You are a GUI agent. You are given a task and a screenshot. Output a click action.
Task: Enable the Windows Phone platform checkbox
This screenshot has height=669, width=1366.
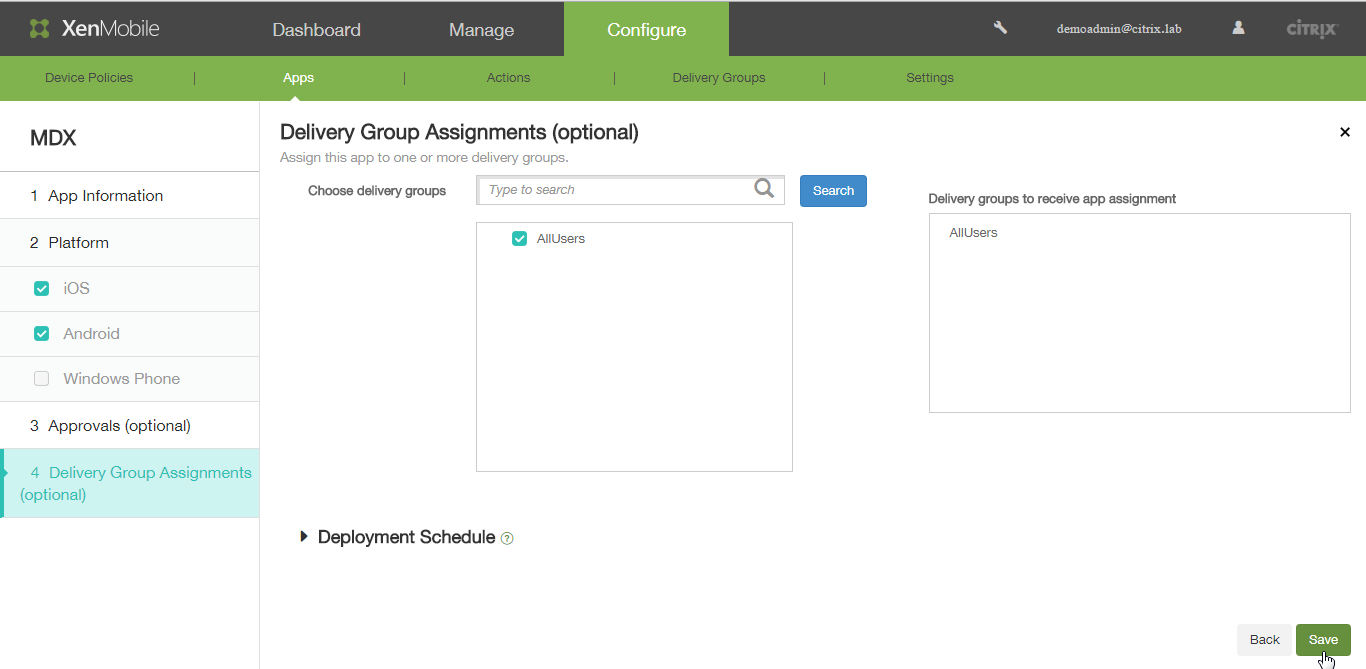pyautogui.click(x=41, y=379)
